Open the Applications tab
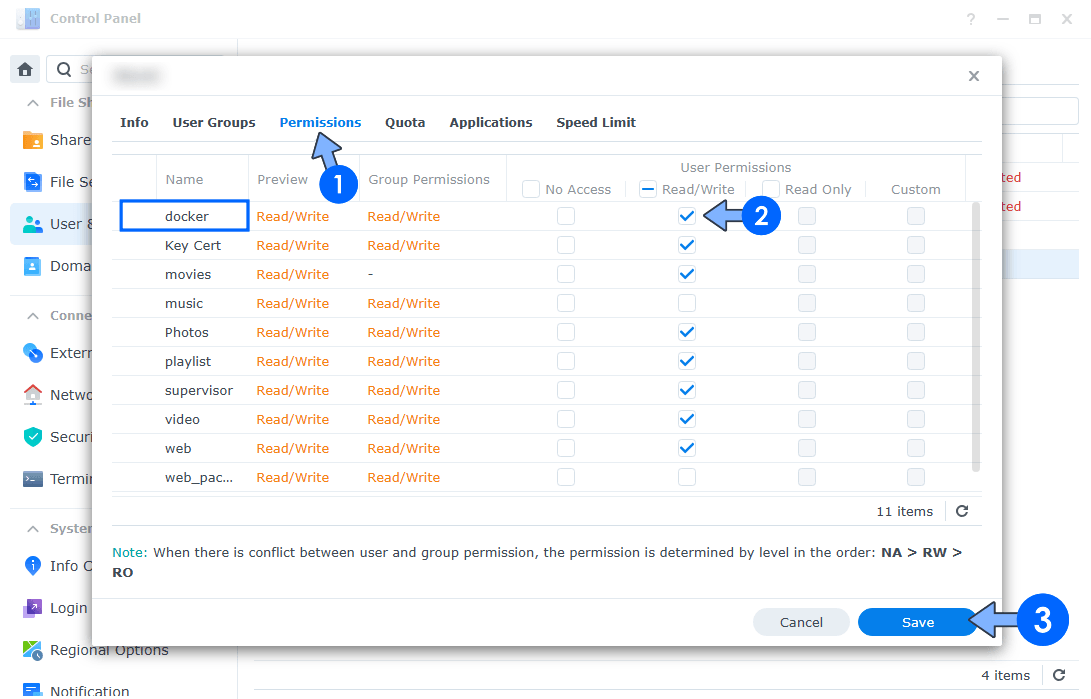 [x=491, y=122]
